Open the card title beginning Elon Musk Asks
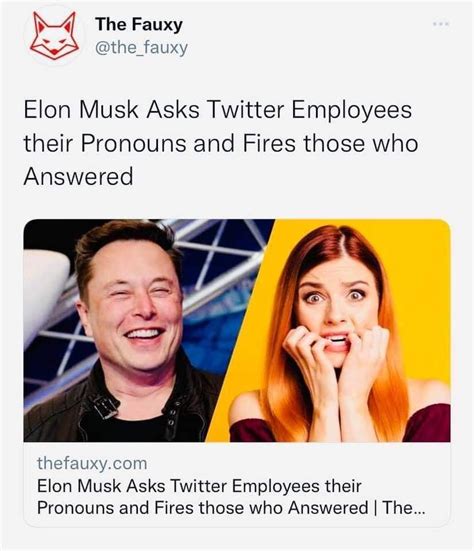 231,497
